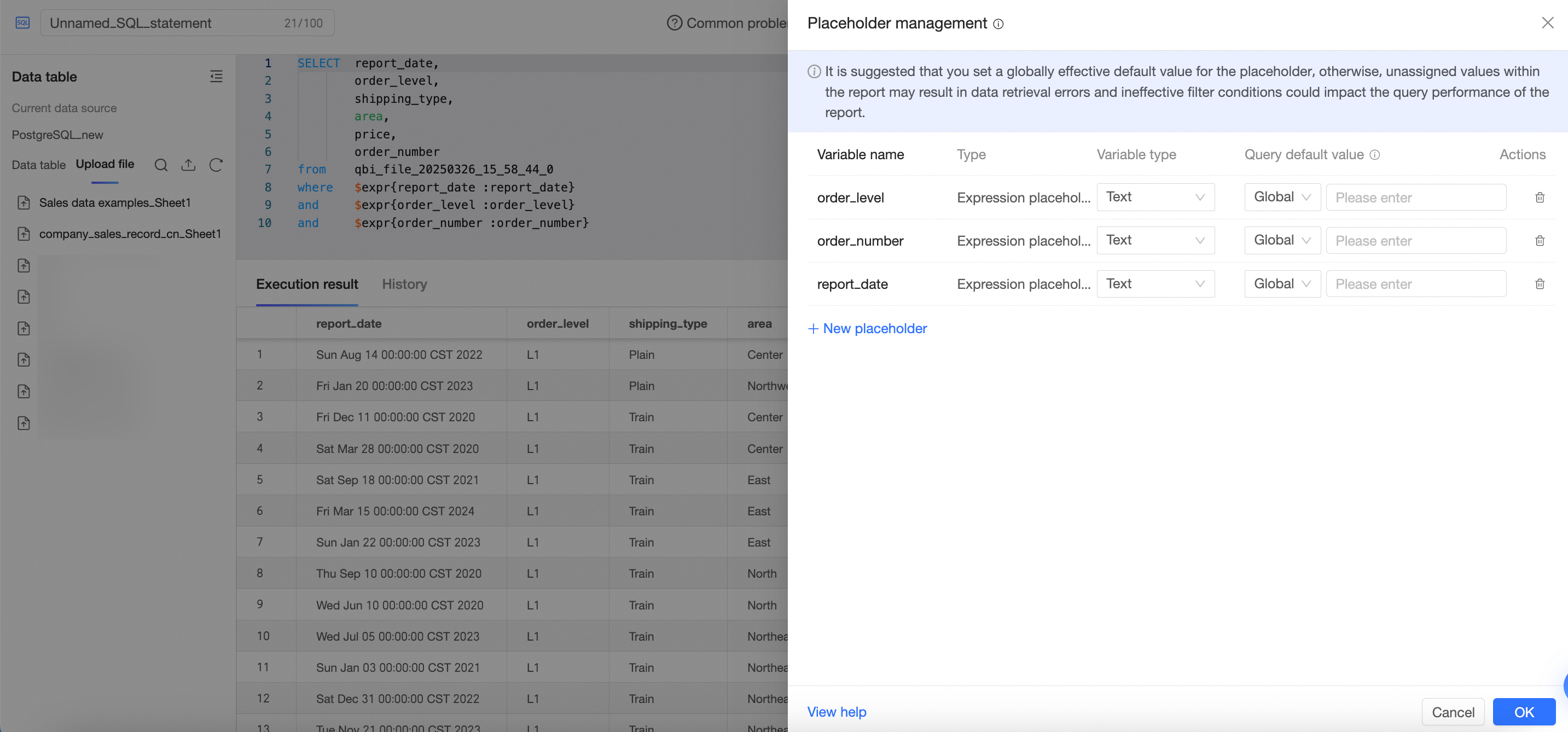Select the Upload file tab

tap(104, 164)
